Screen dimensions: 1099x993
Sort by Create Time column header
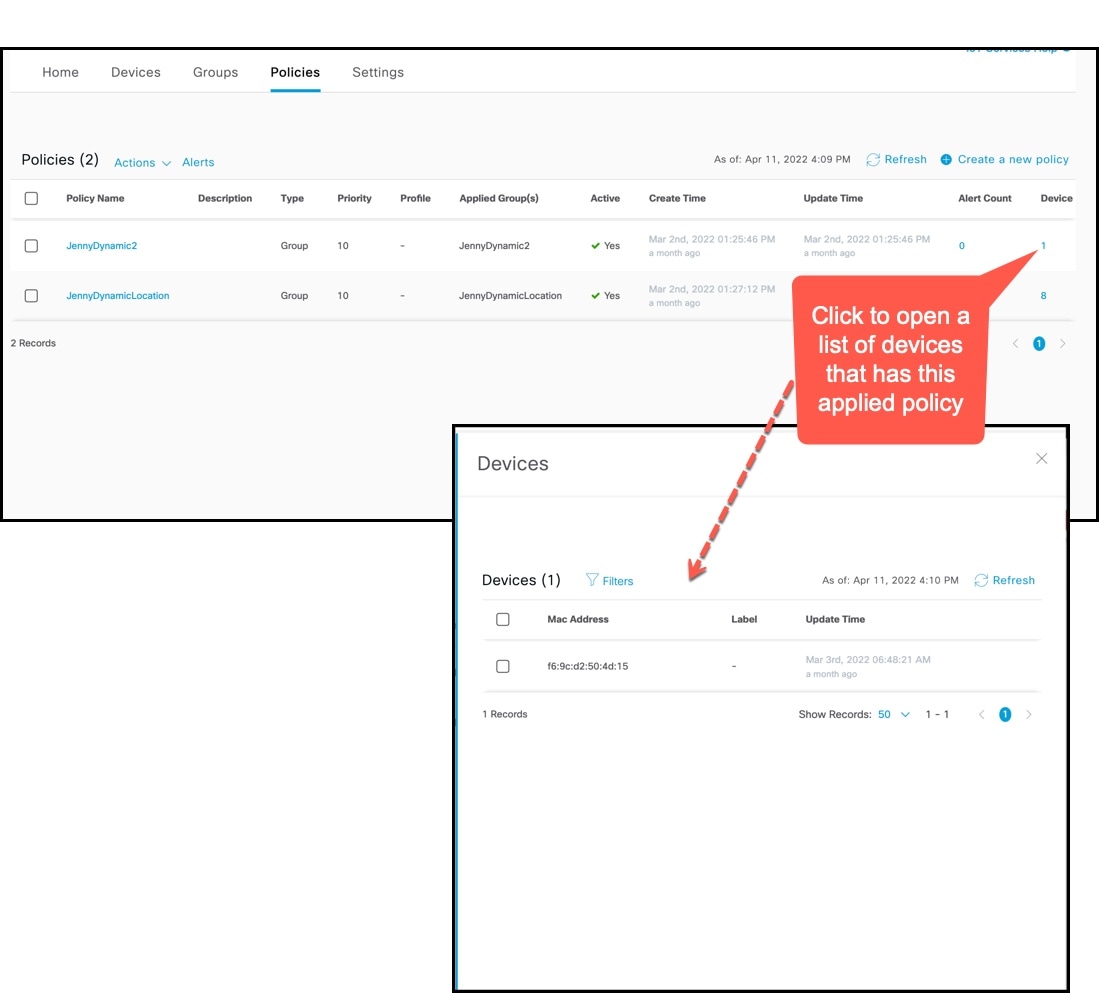pos(677,198)
